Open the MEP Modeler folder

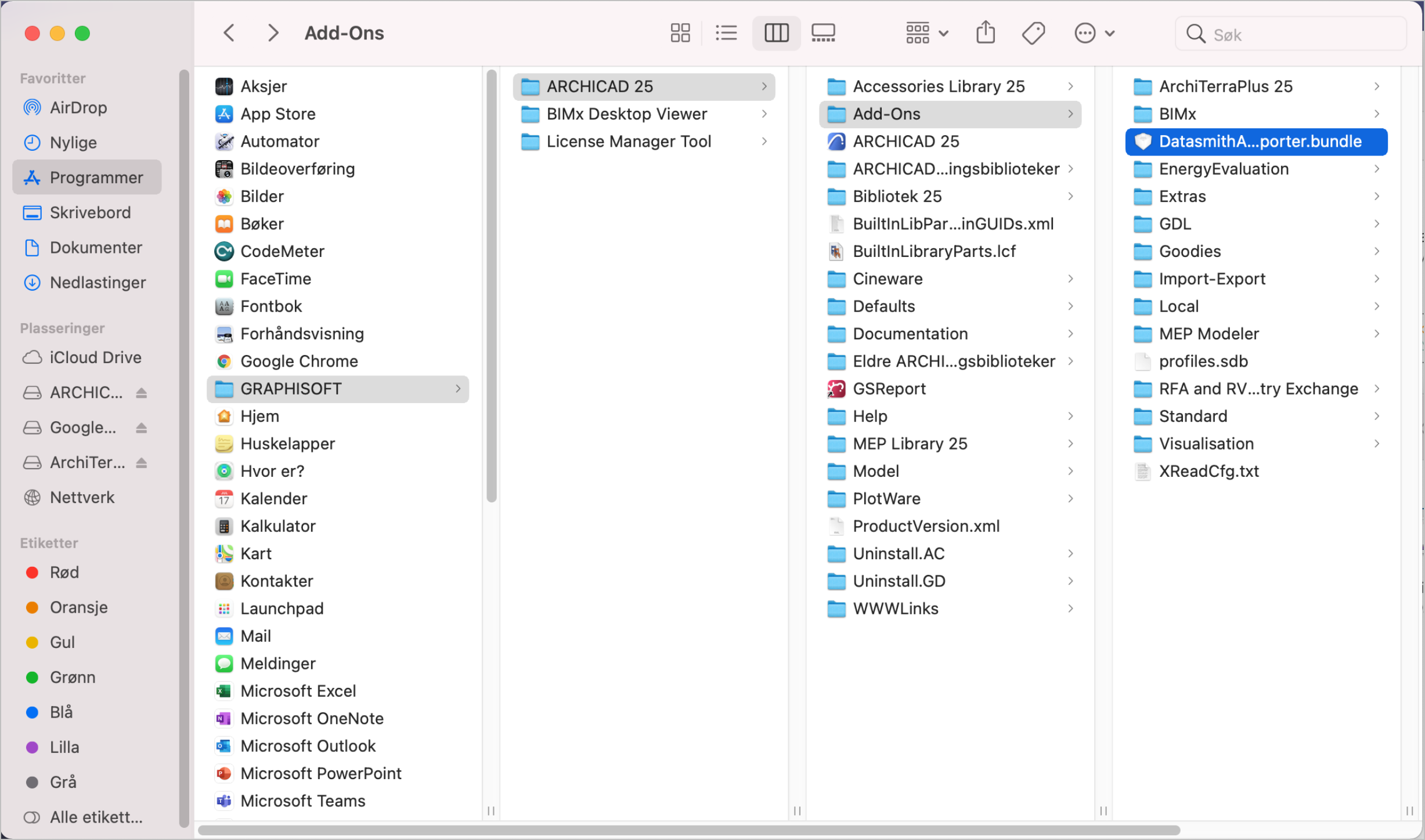(x=1256, y=334)
